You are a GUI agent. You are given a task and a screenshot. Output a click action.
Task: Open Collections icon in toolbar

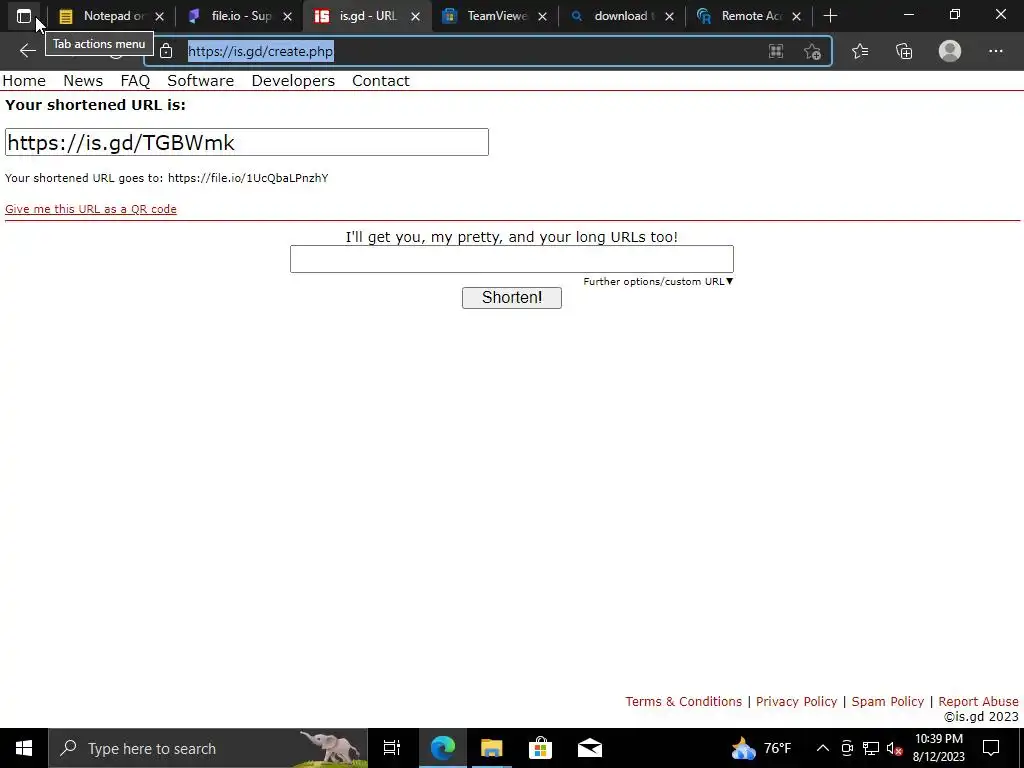tap(904, 51)
